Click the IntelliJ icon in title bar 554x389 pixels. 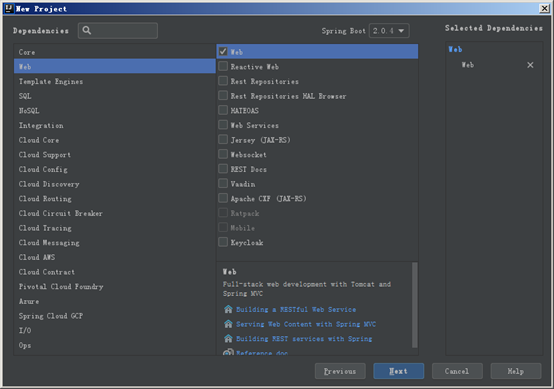coord(8,8)
